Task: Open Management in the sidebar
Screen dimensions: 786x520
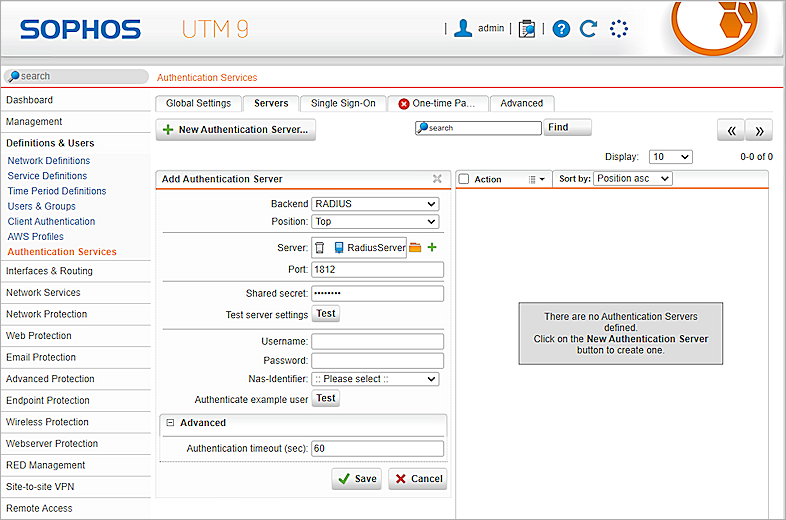Action: [x=34, y=121]
